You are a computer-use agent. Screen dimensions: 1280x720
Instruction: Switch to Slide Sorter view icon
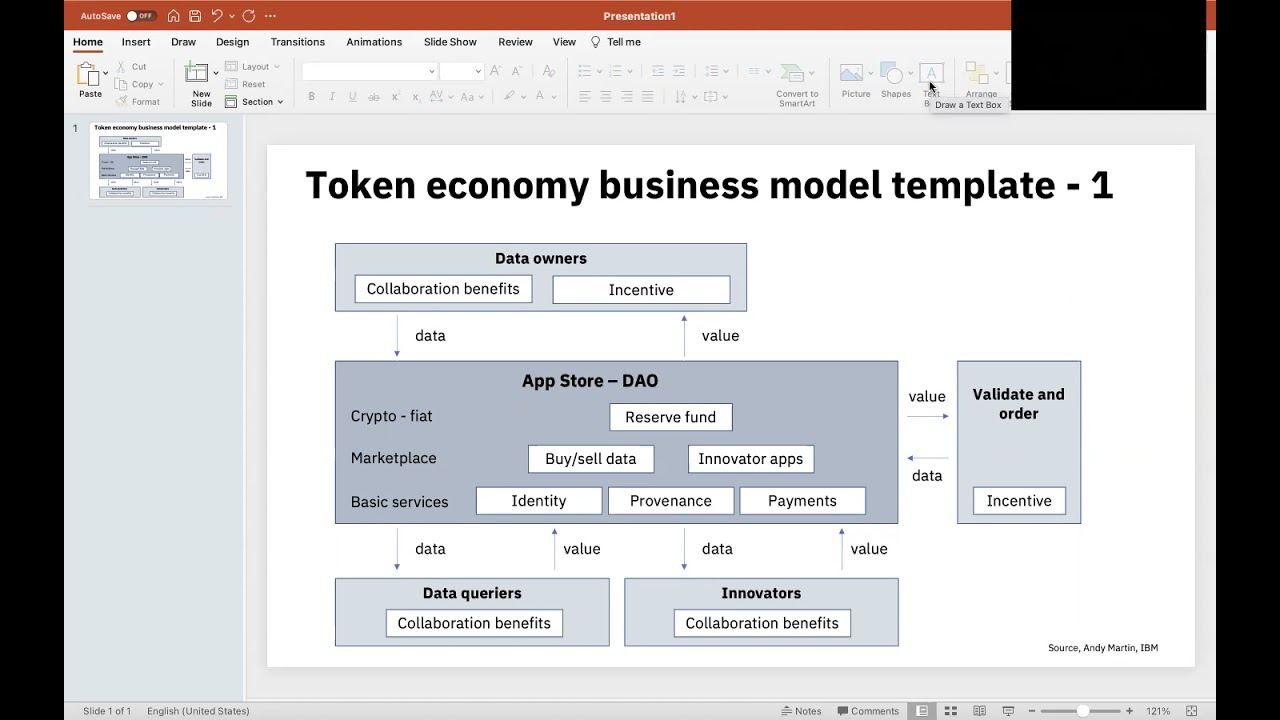click(951, 711)
